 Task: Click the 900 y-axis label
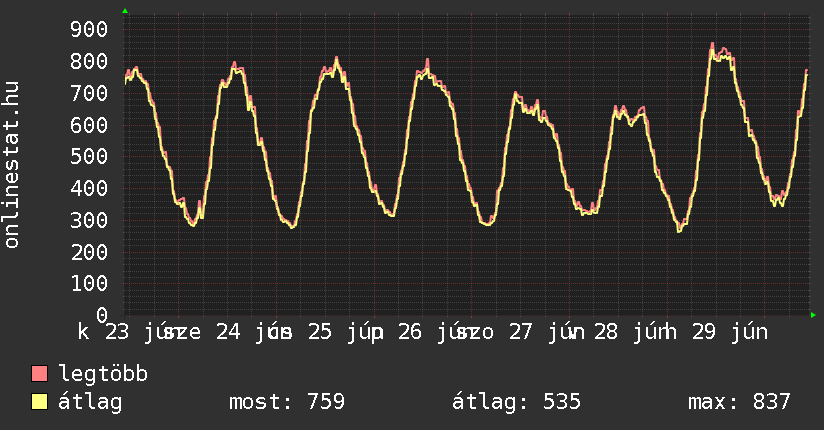89,29
